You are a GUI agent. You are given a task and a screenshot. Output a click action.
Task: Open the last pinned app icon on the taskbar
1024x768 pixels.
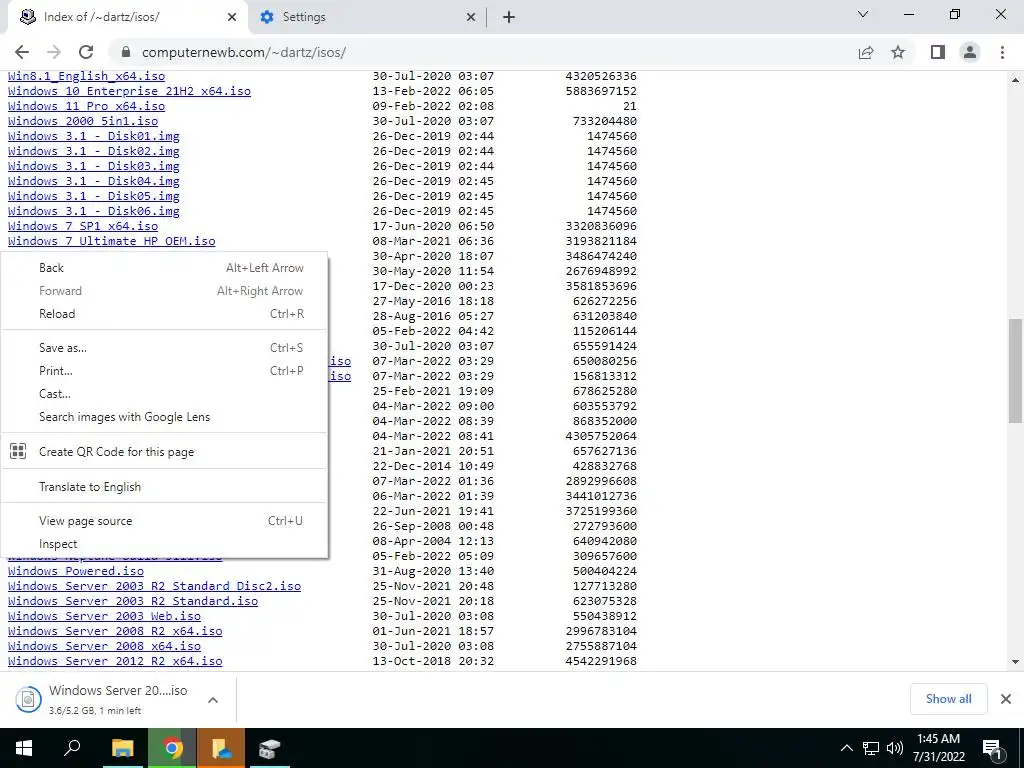(269, 748)
